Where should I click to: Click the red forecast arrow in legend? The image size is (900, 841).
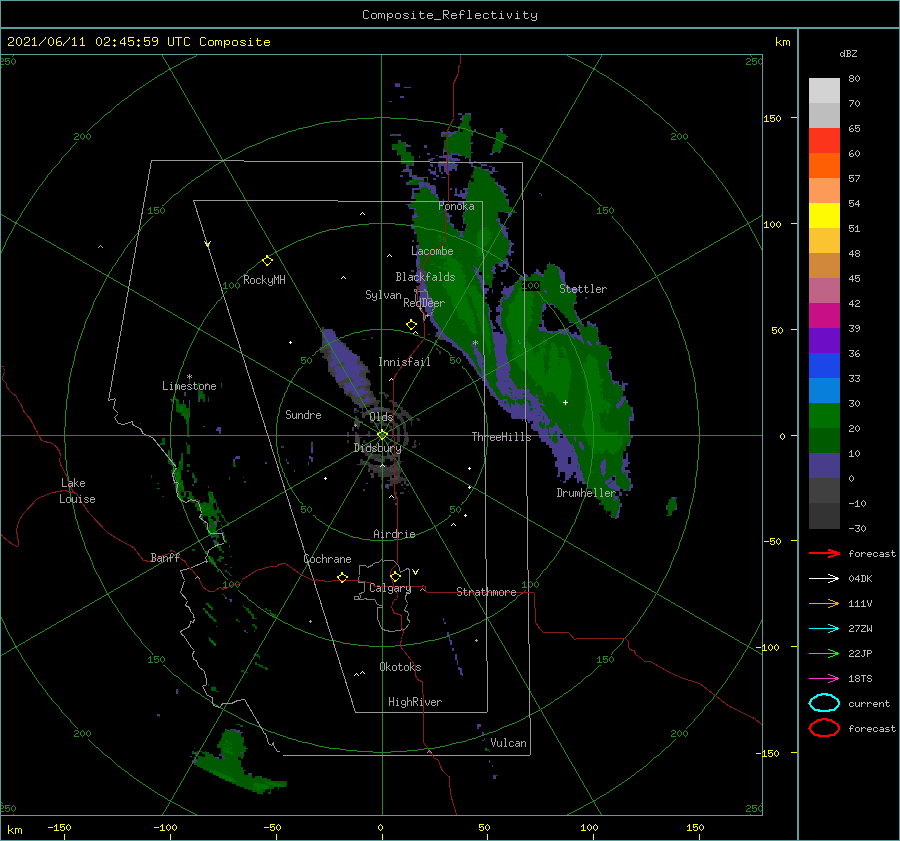pyautogui.click(x=824, y=553)
